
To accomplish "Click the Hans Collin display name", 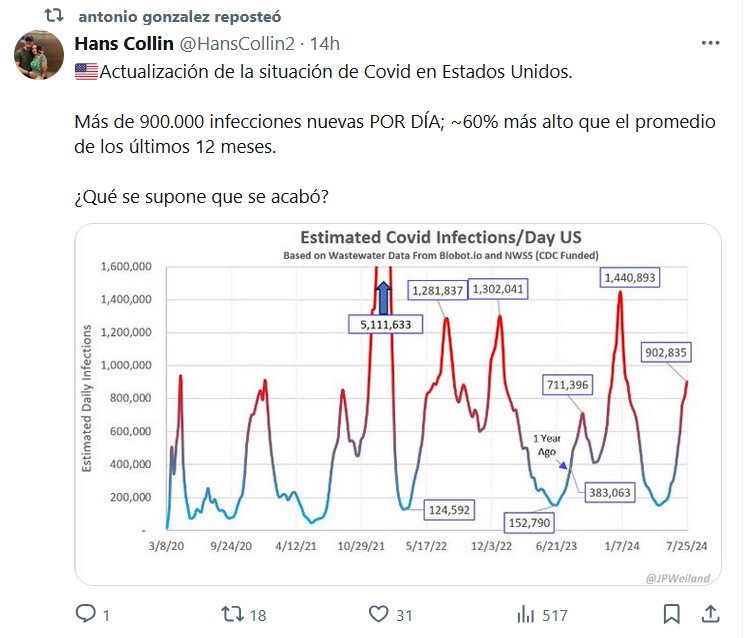I will click(123, 44).
